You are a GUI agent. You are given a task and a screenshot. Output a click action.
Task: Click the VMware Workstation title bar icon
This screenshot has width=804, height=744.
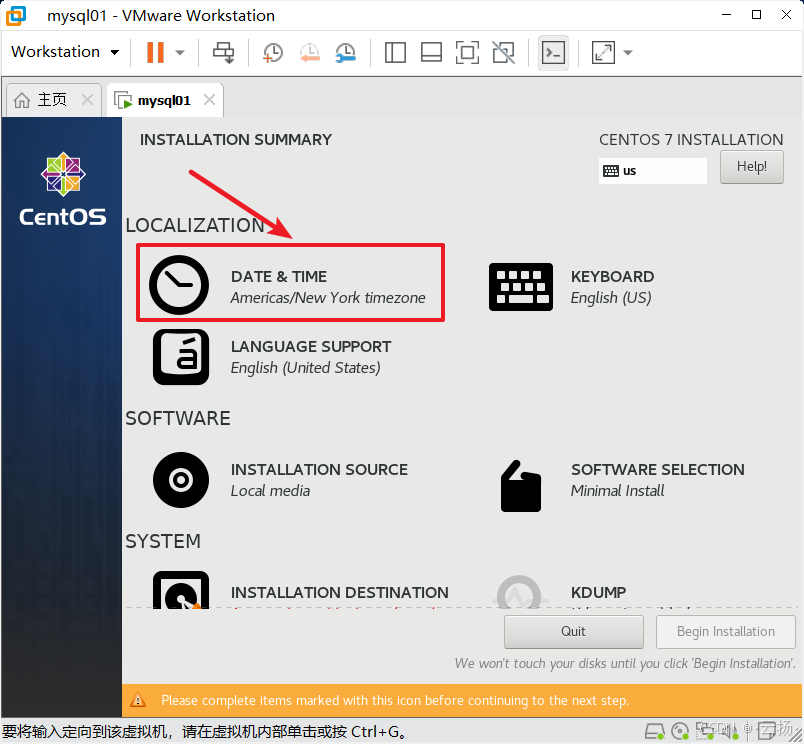[x=15, y=15]
